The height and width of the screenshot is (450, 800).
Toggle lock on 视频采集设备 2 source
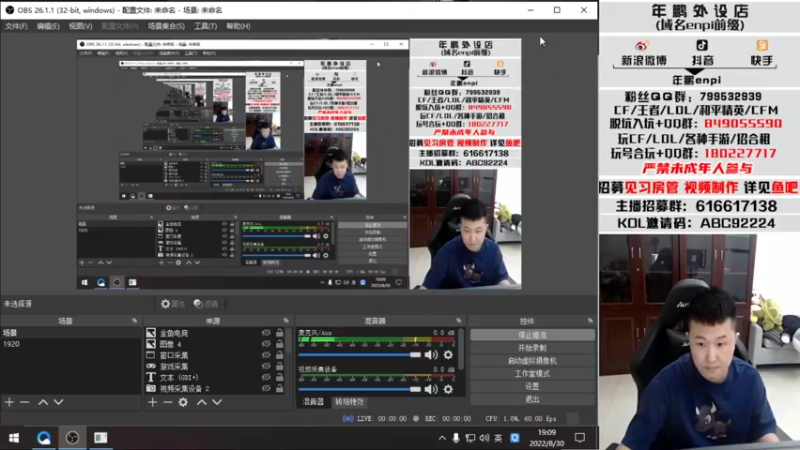(x=280, y=388)
